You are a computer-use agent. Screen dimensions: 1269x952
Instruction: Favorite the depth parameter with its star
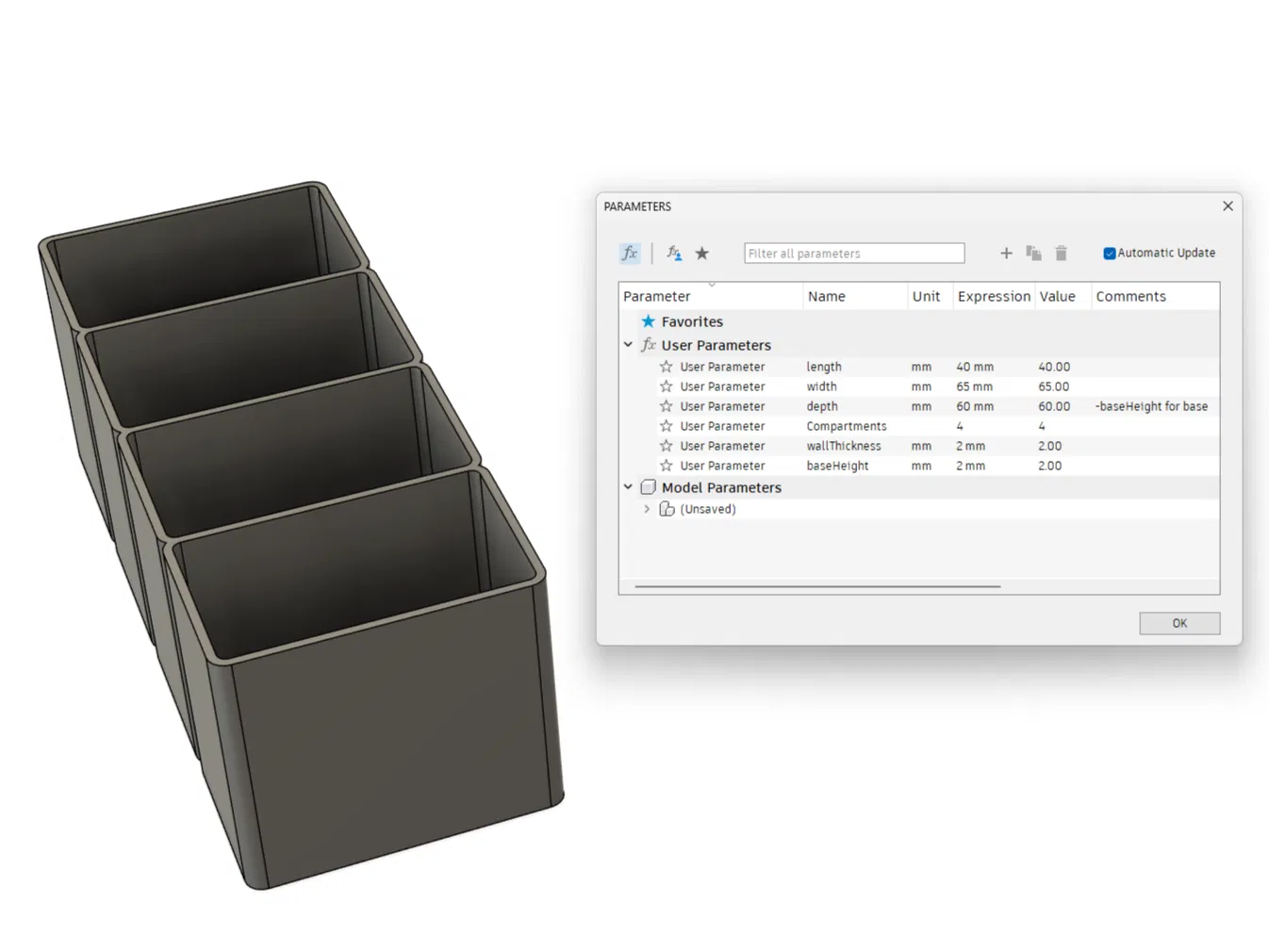667,406
